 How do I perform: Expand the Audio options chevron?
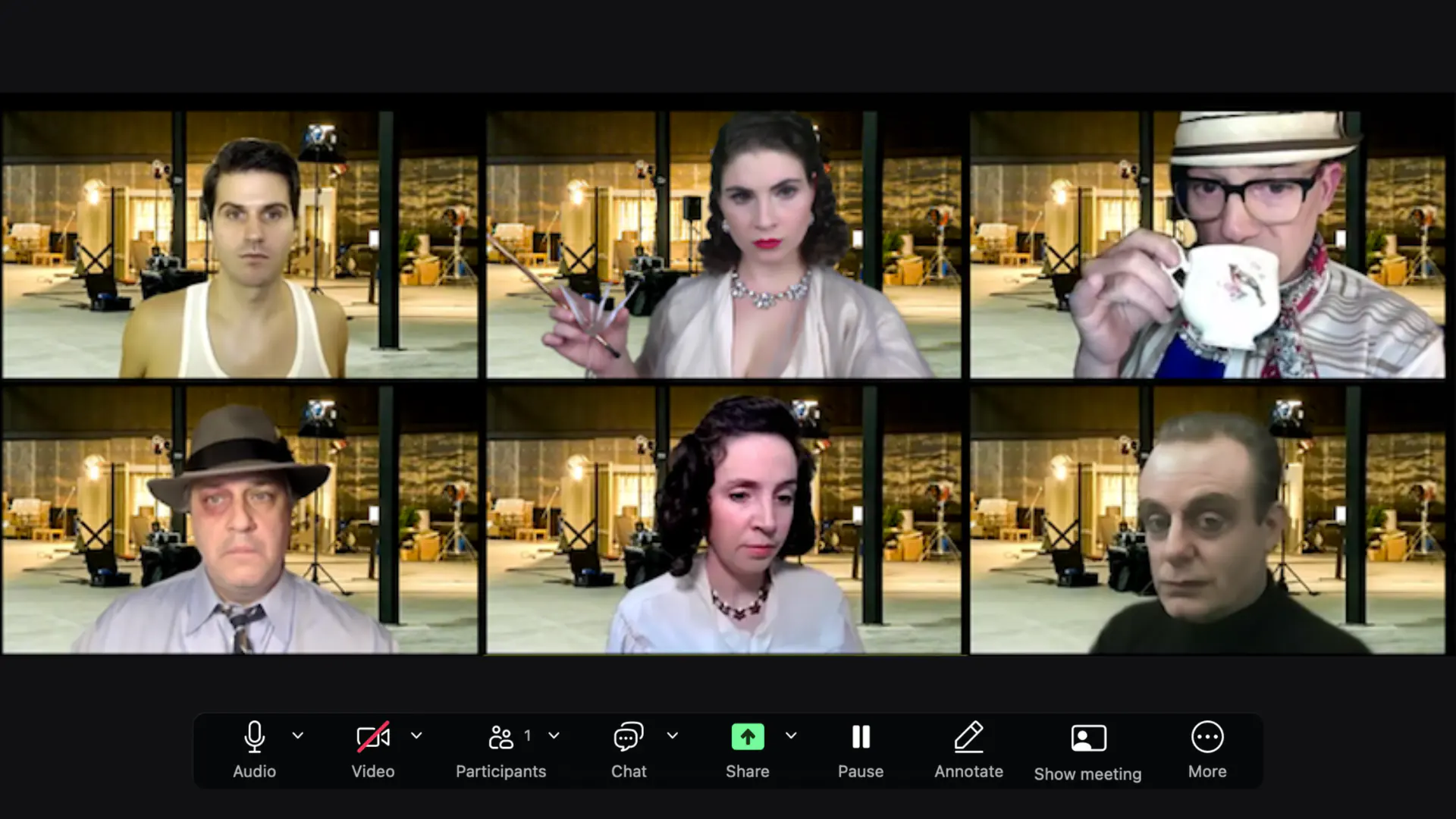[x=298, y=735]
